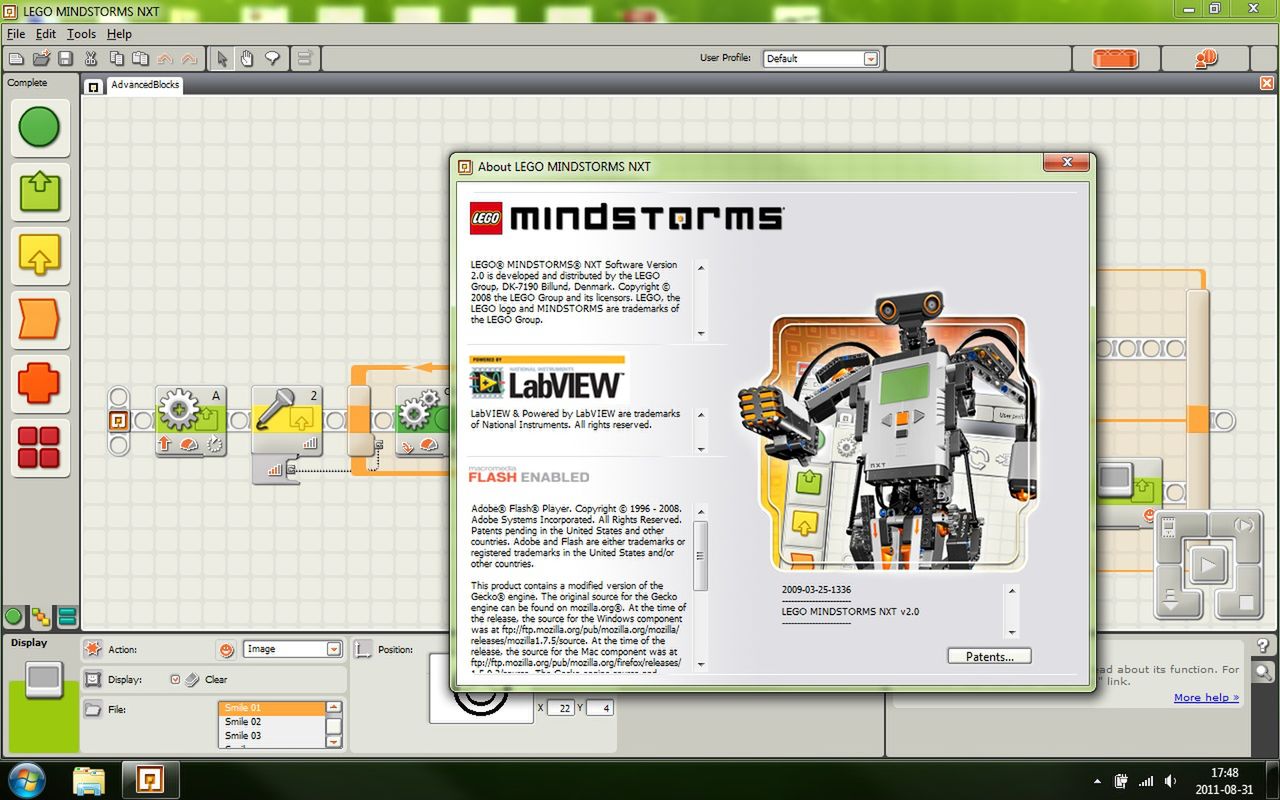The width and height of the screenshot is (1280, 800).
Task: Switch to the Common palette tab
Action: pyautogui.click(x=14, y=617)
